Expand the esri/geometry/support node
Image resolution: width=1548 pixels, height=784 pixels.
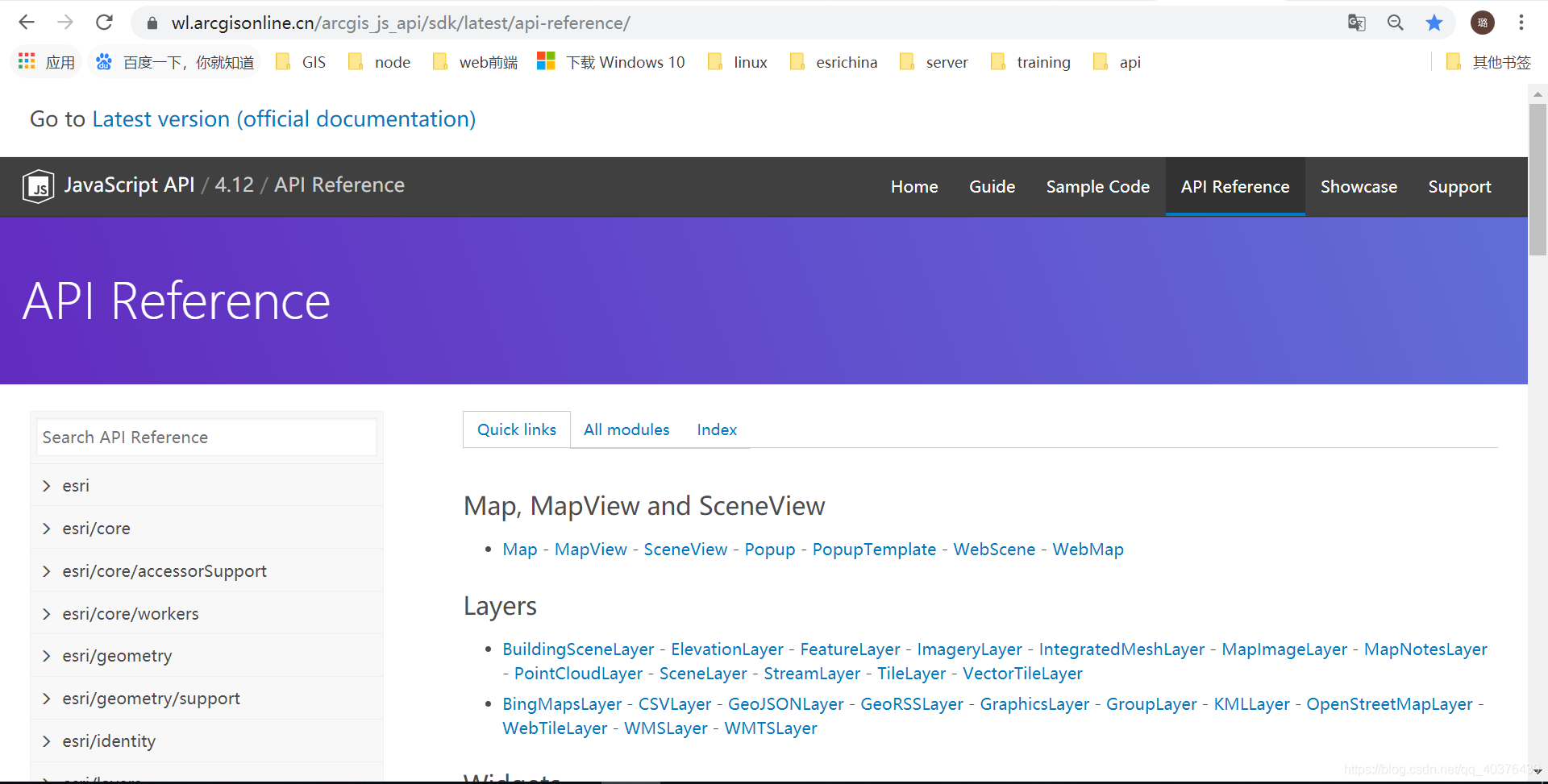tap(46, 699)
